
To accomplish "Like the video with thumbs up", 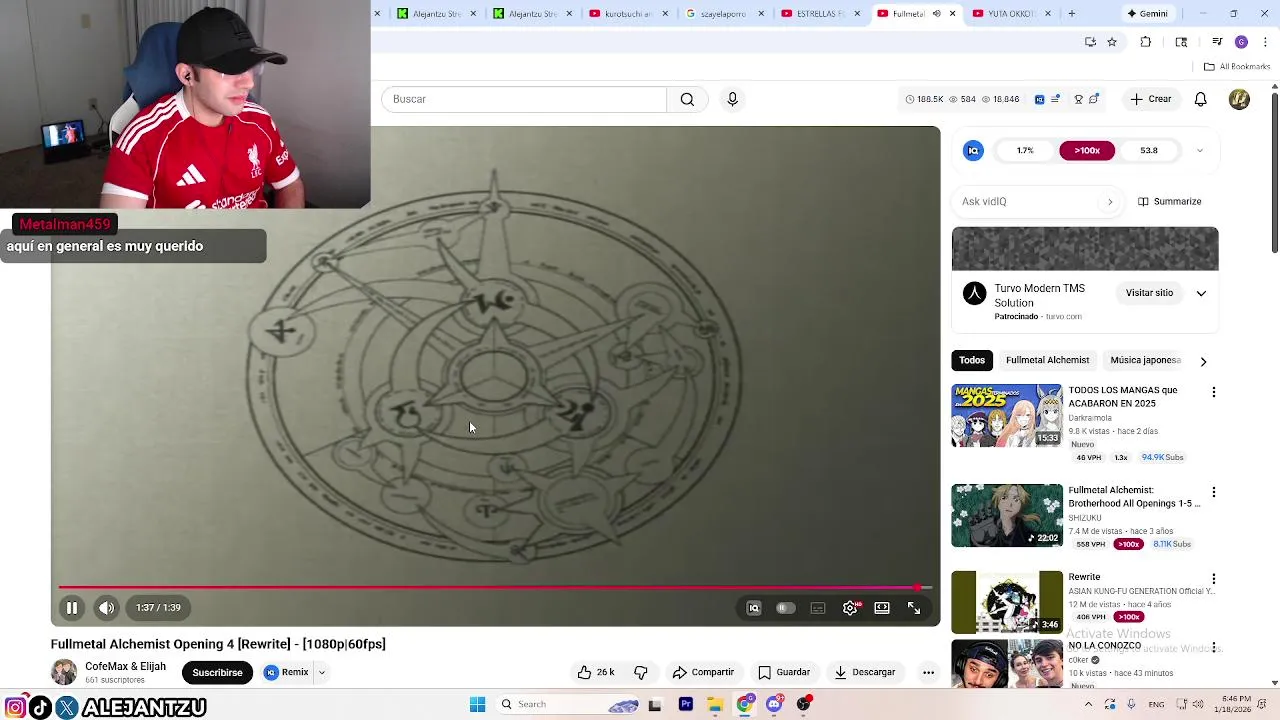I will pyautogui.click(x=596, y=672).
